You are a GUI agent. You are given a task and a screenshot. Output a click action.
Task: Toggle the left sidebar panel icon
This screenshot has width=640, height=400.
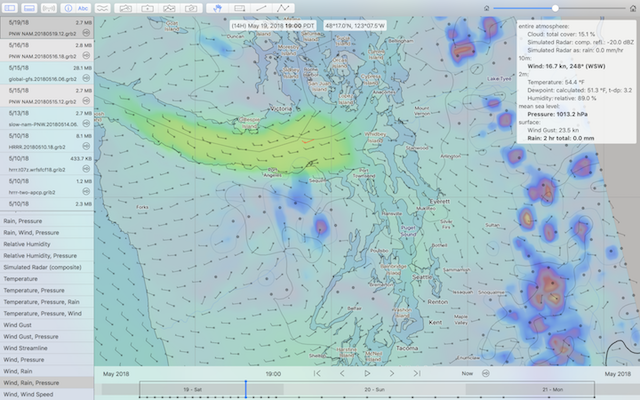[x=11, y=8]
